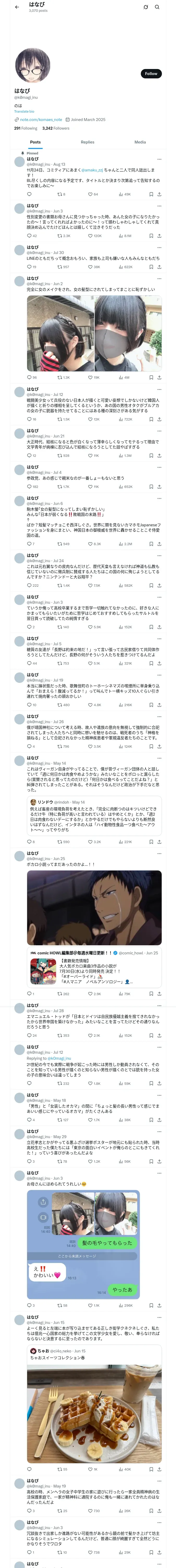Go back with the top-left arrow

pyautogui.click(x=17, y=7)
